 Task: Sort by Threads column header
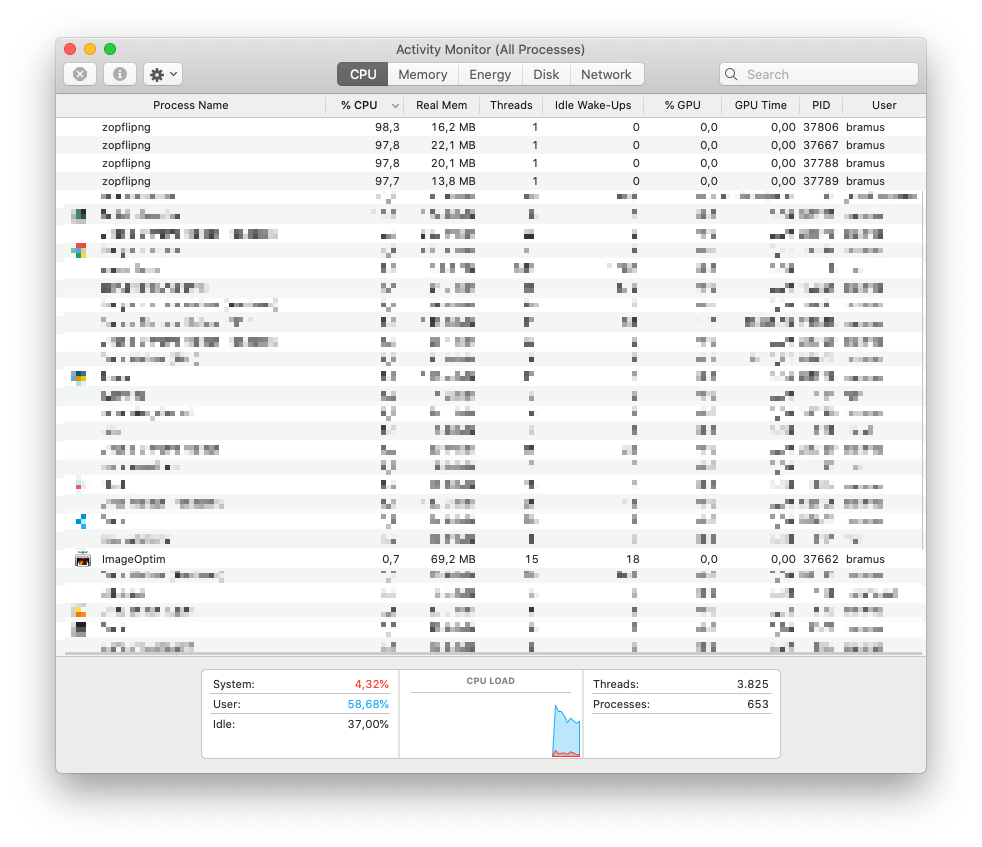[511, 105]
